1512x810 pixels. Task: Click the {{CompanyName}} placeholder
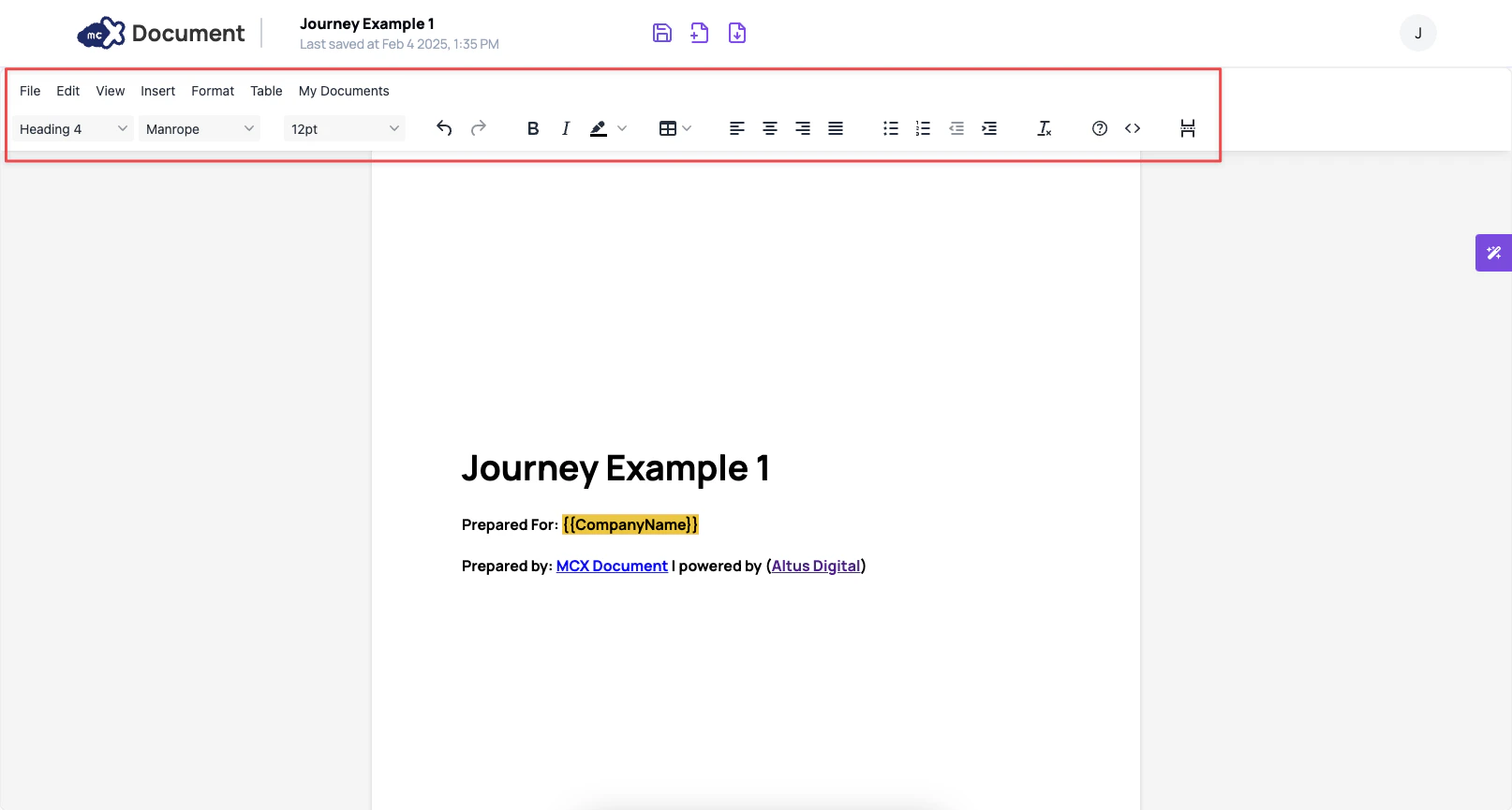click(630, 524)
